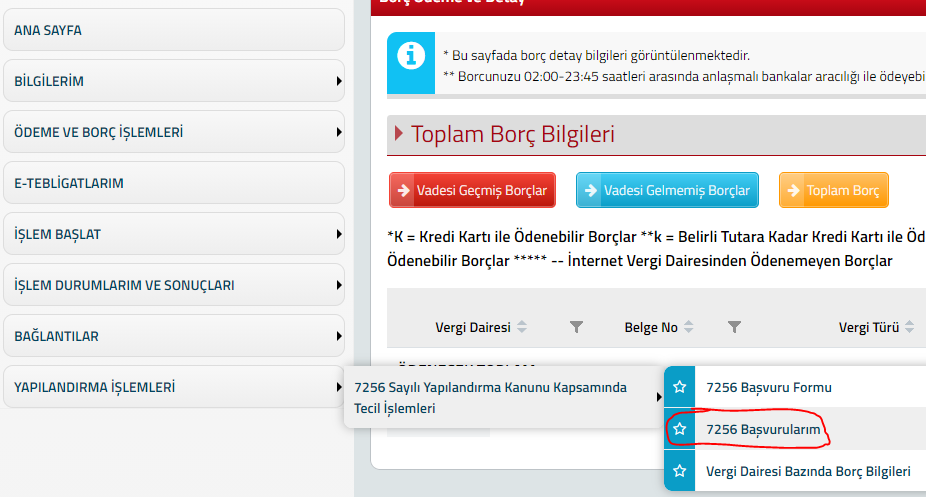Screen dimensions: 926x497
Task: Click the Toplam Borç button
Action: [x=834, y=190]
